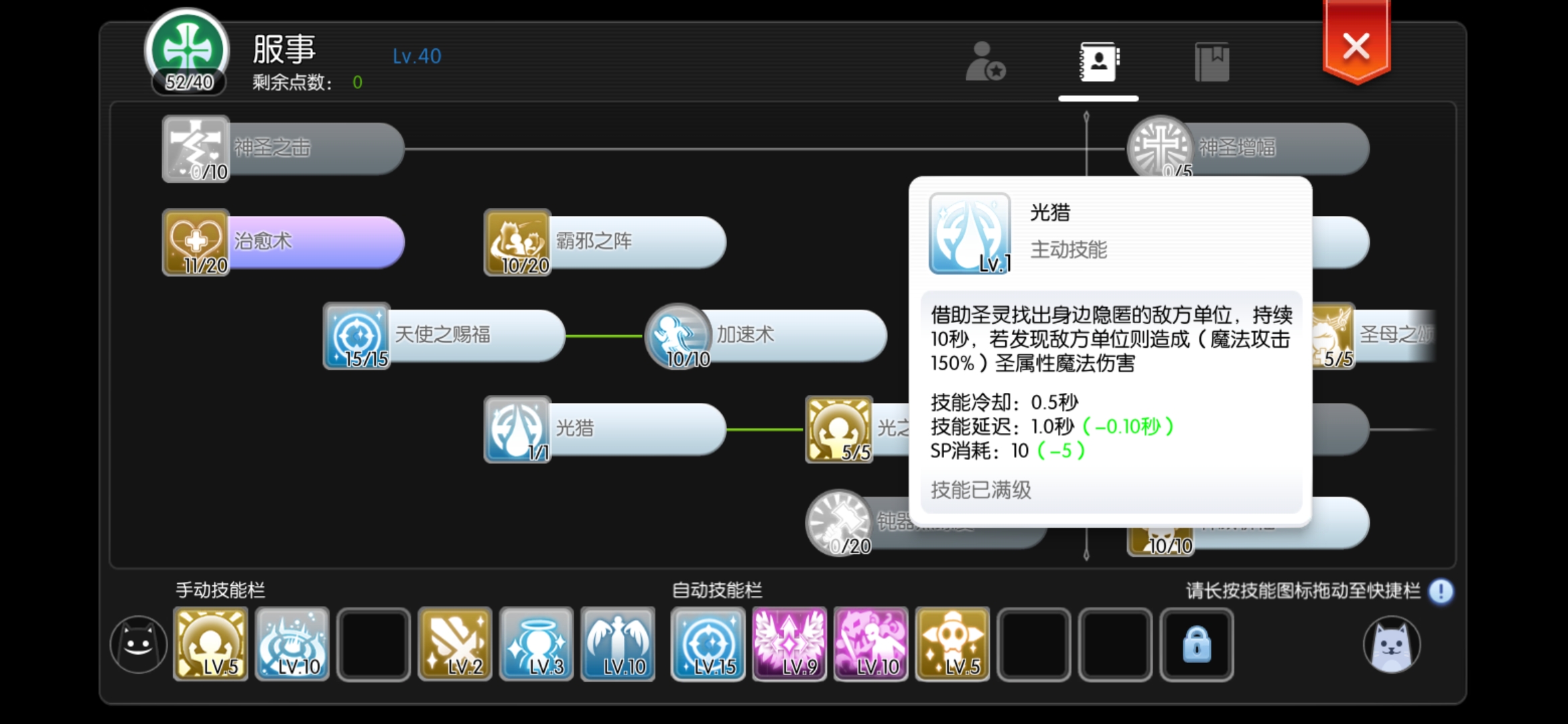Viewport: 1568px width, 724px height.
Task: Tap the 神圣之击 skill icon
Action: 196,149
